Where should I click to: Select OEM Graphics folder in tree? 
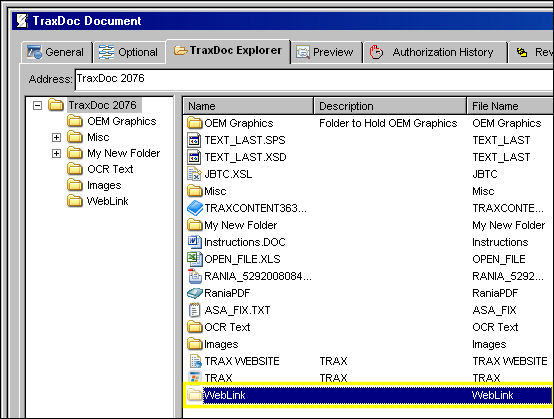coord(122,121)
